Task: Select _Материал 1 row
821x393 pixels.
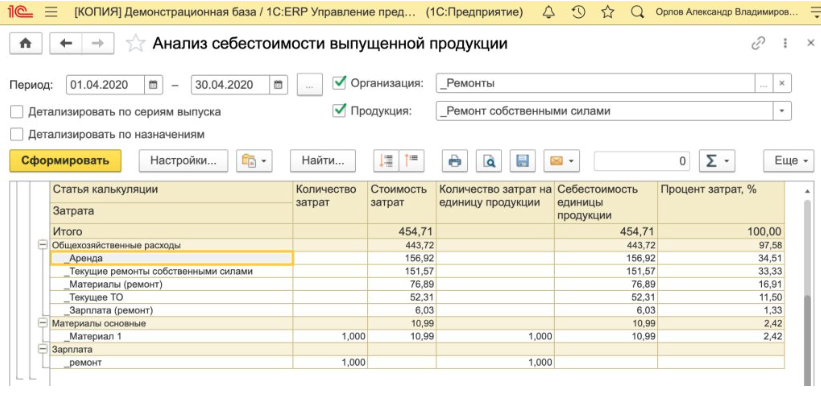Action: [x=172, y=336]
